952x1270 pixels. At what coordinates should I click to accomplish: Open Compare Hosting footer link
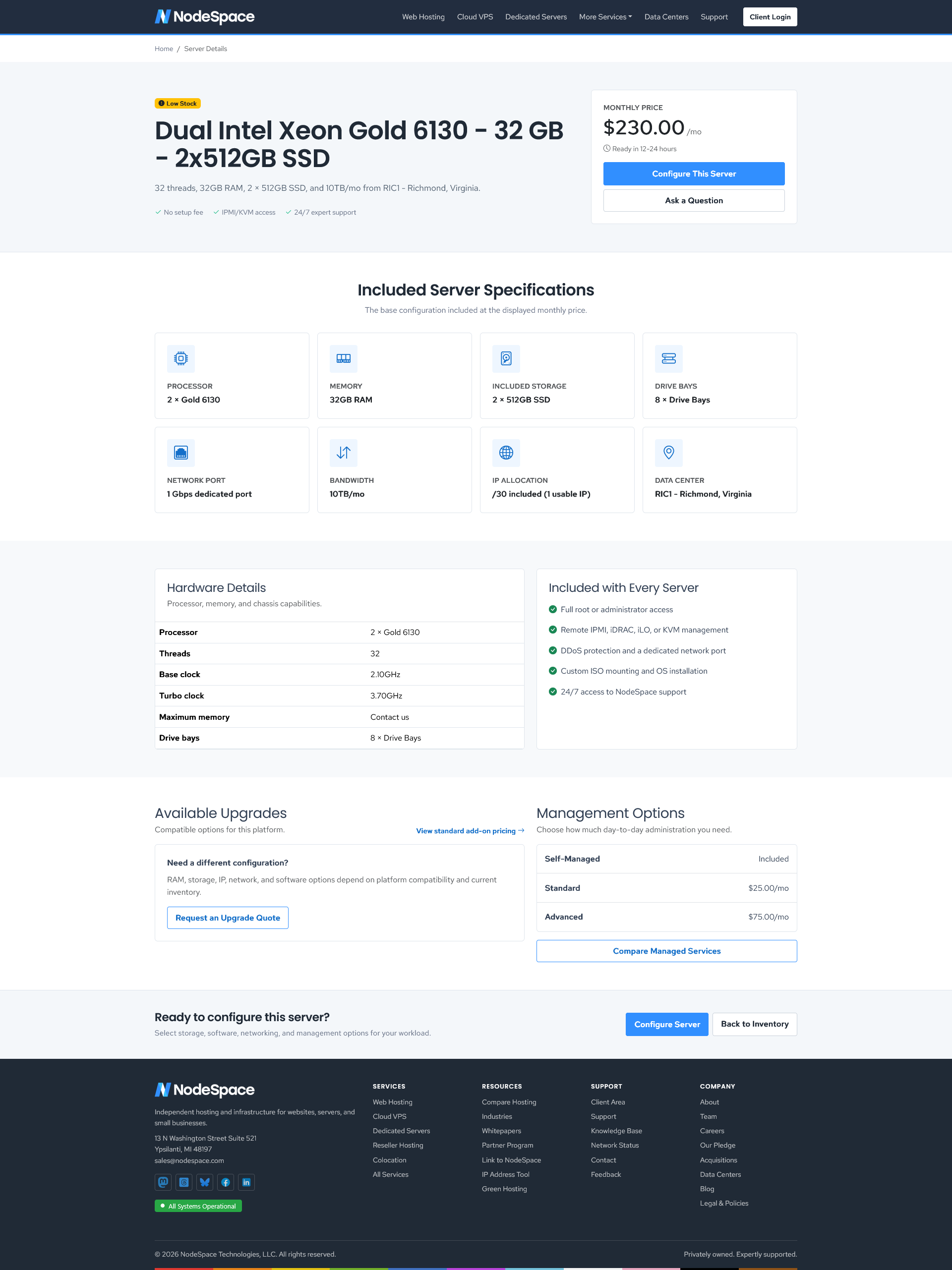(509, 1102)
